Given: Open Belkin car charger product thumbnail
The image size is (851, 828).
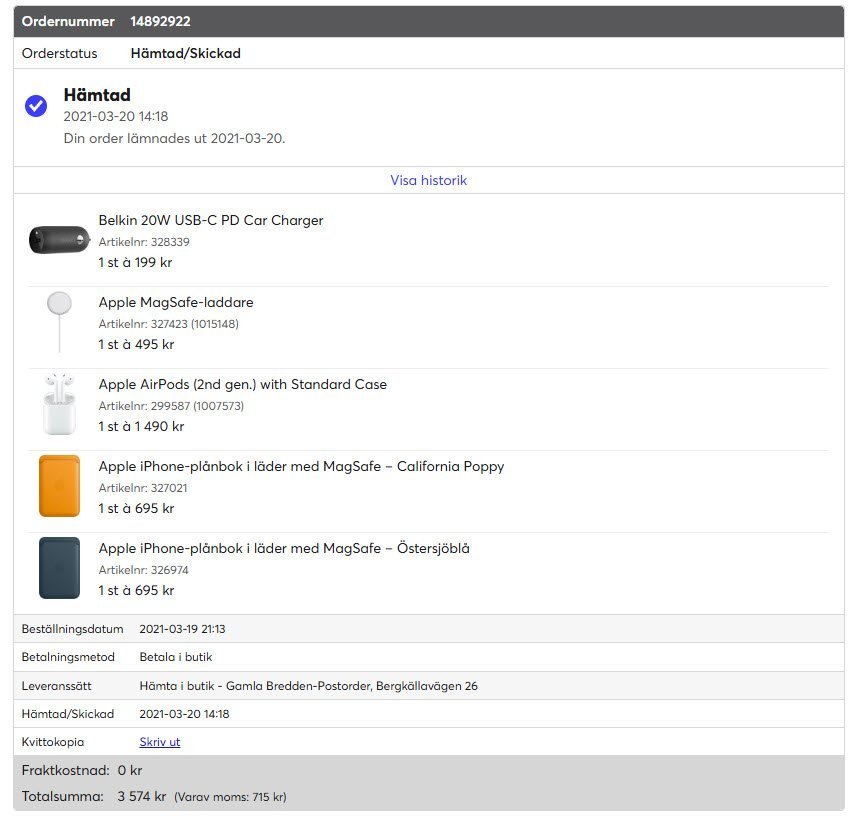Looking at the screenshot, I should point(59,240).
